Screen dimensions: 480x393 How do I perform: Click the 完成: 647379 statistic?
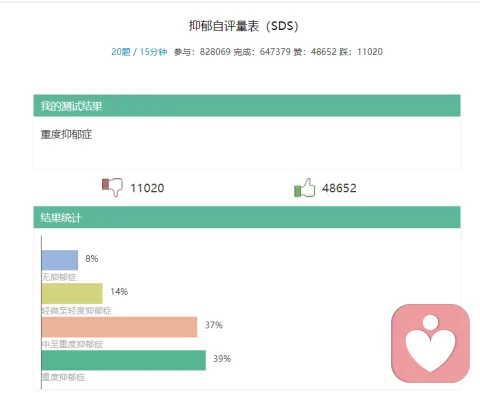point(262,52)
